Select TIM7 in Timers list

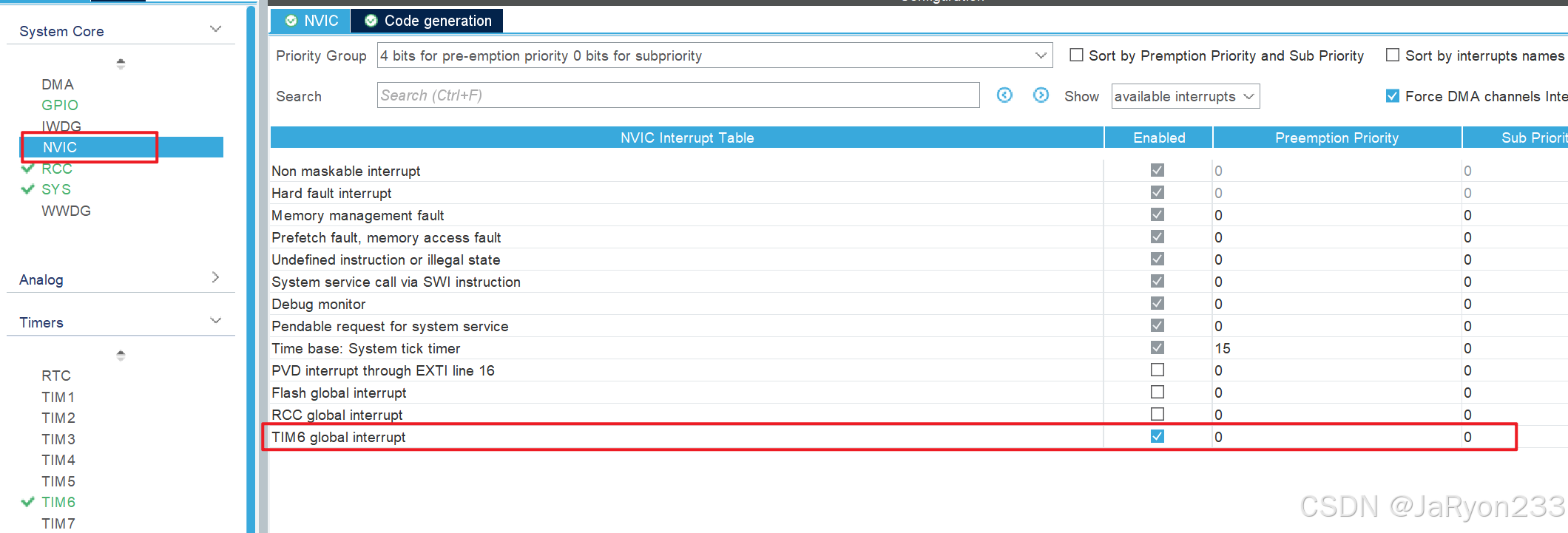[x=58, y=523]
